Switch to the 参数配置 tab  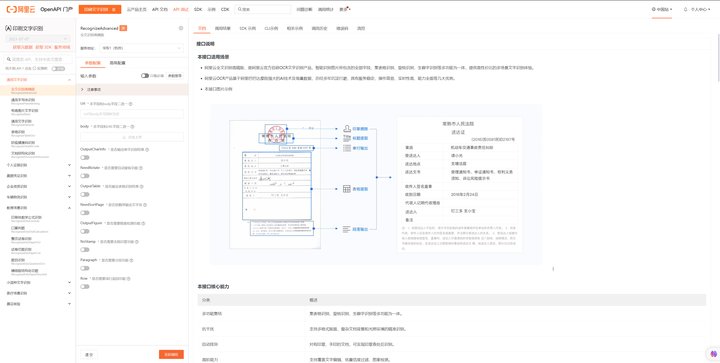[93, 63]
